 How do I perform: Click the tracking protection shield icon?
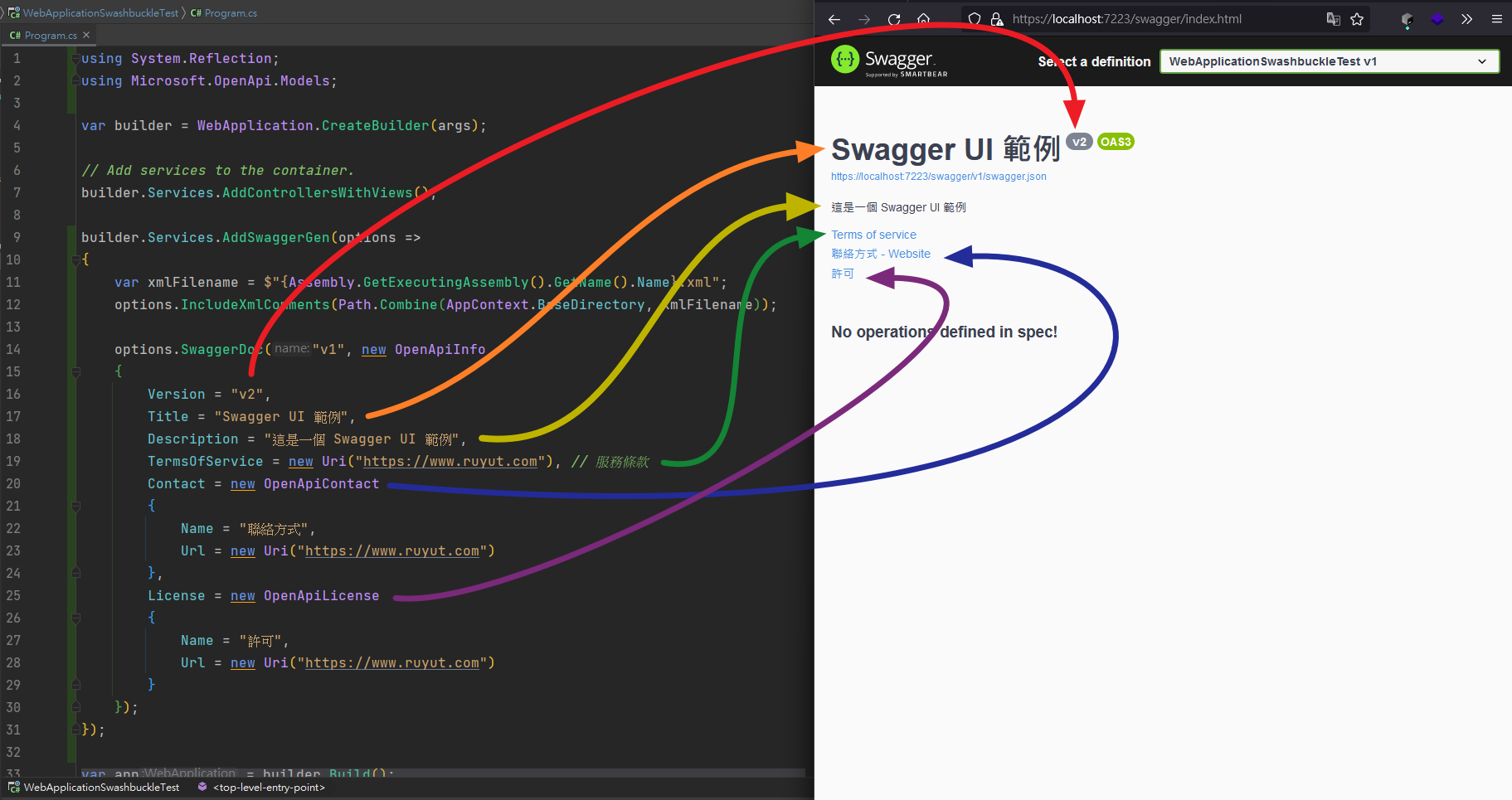pyautogui.click(x=975, y=19)
